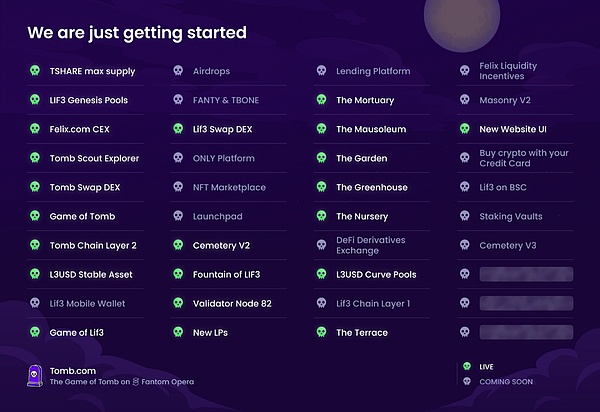Click the grey COMING SOON legend skull
The width and height of the screenshot is (600, 412).
click(467, 381)
